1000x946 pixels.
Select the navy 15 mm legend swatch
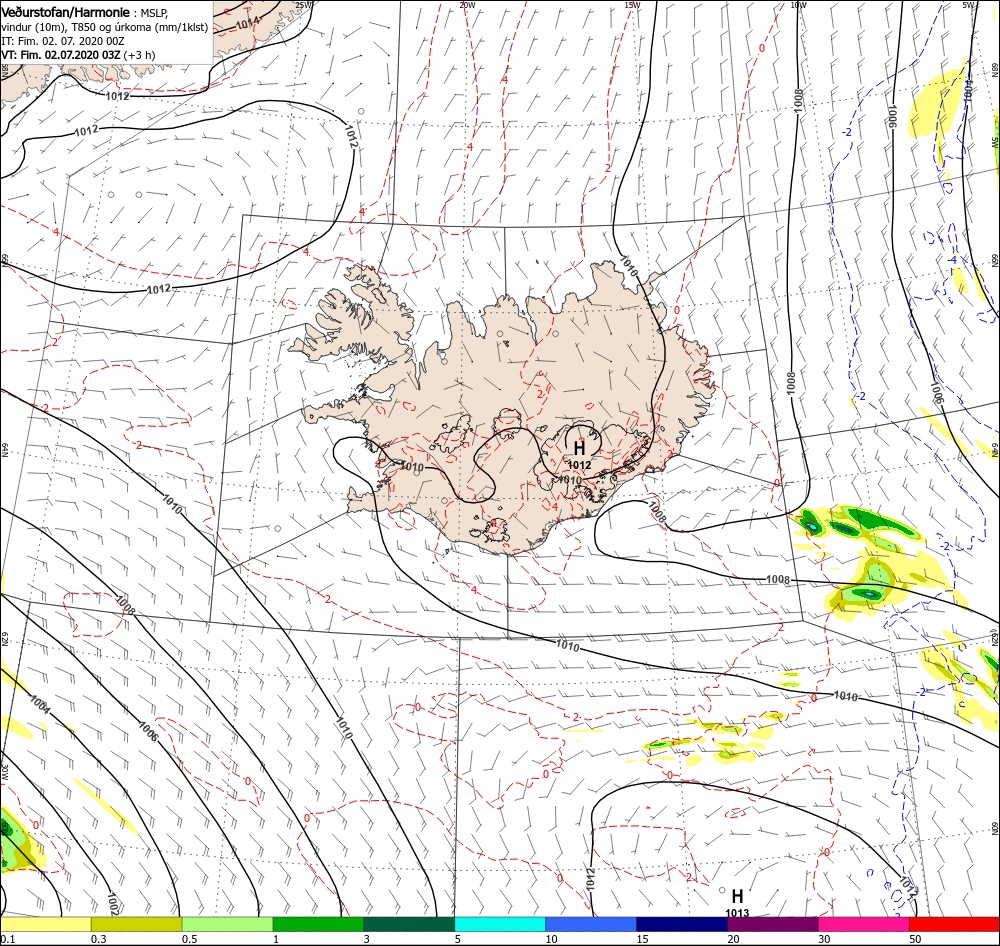tap(682, 924)
